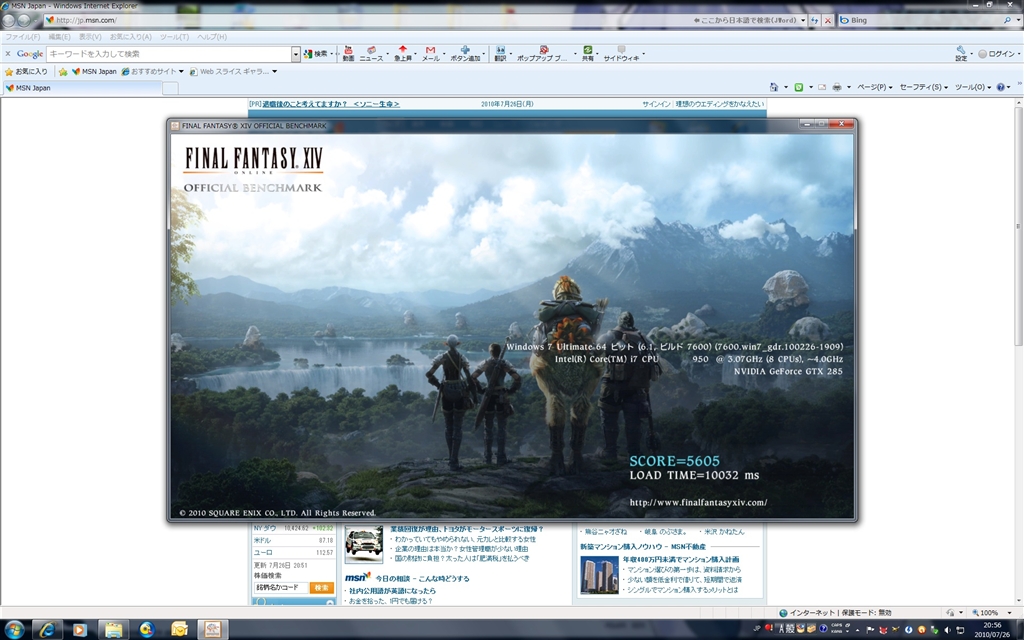Click the page's vertical scrollbar
The image size is (1024, 640).
coord(1018,225)
